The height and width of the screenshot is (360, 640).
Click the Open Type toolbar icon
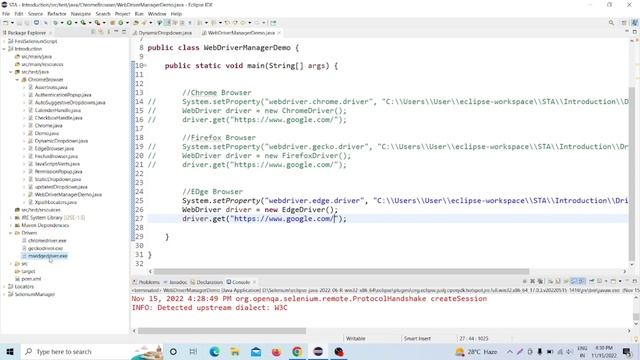(135, 23)
